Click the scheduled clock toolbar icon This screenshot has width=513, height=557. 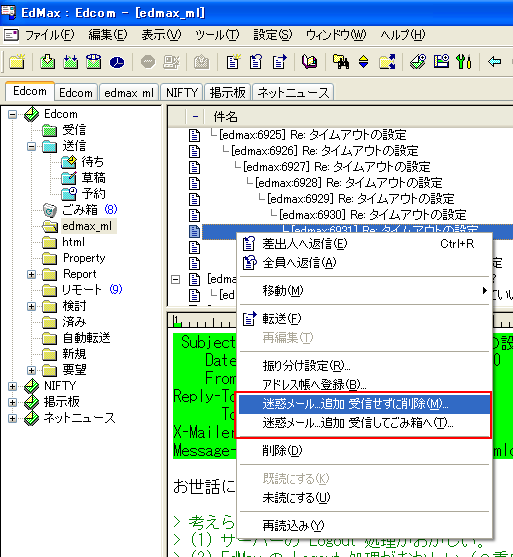(117, 62)
